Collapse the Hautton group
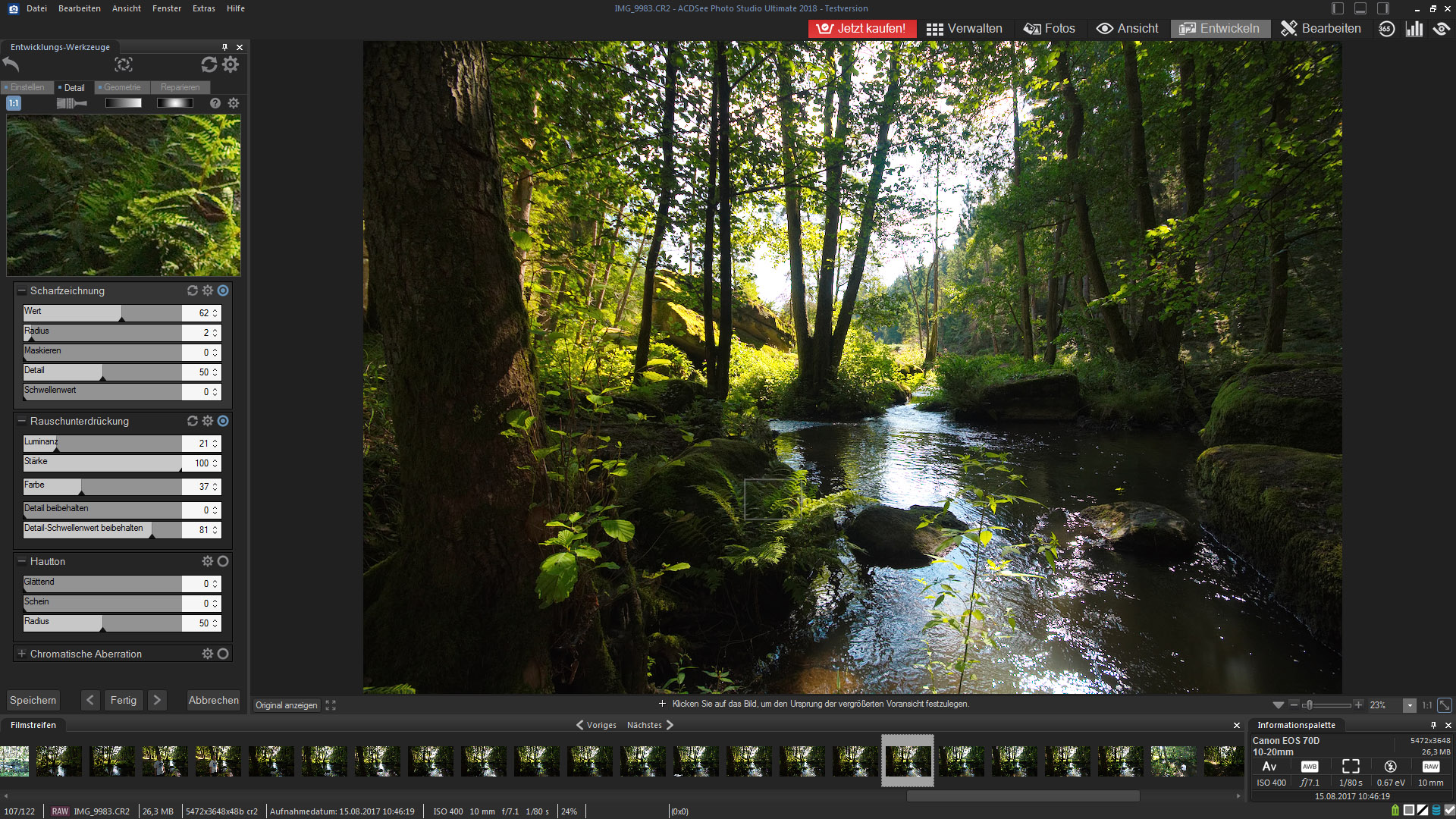 click(x=22, y=561)
